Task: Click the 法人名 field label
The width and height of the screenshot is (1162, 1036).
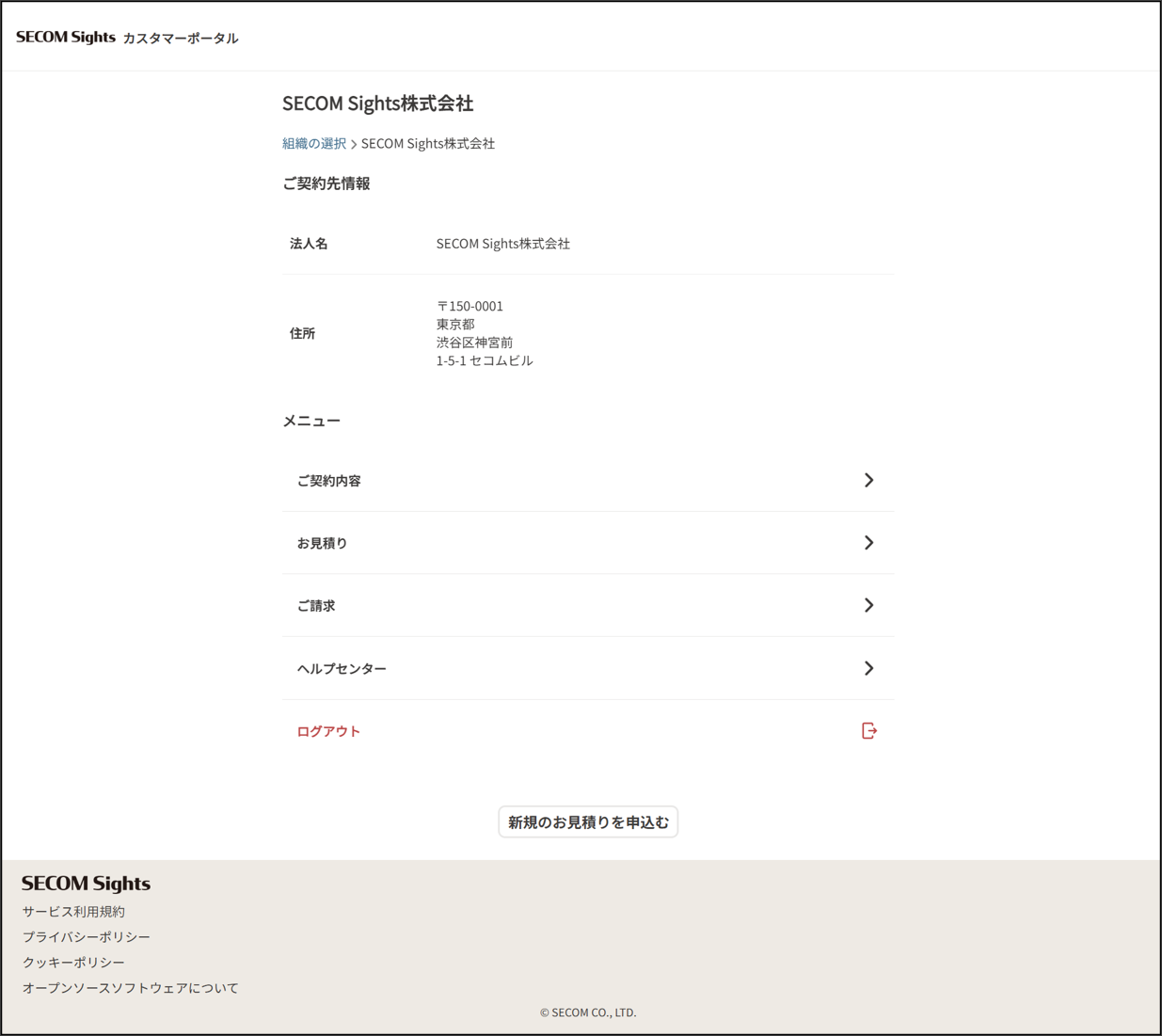Action: [309, 244]
